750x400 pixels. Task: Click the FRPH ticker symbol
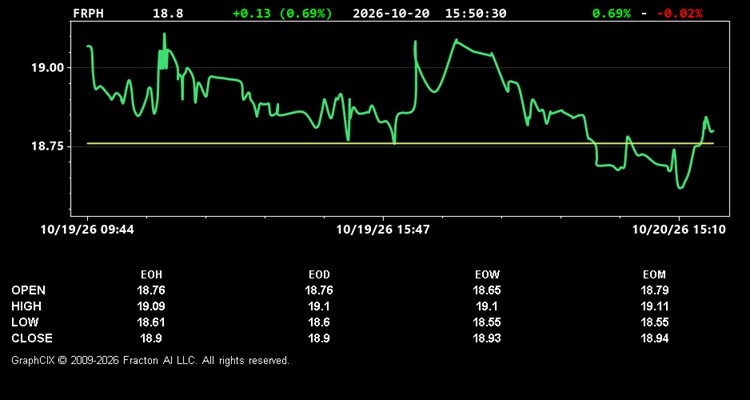[88, 13]
